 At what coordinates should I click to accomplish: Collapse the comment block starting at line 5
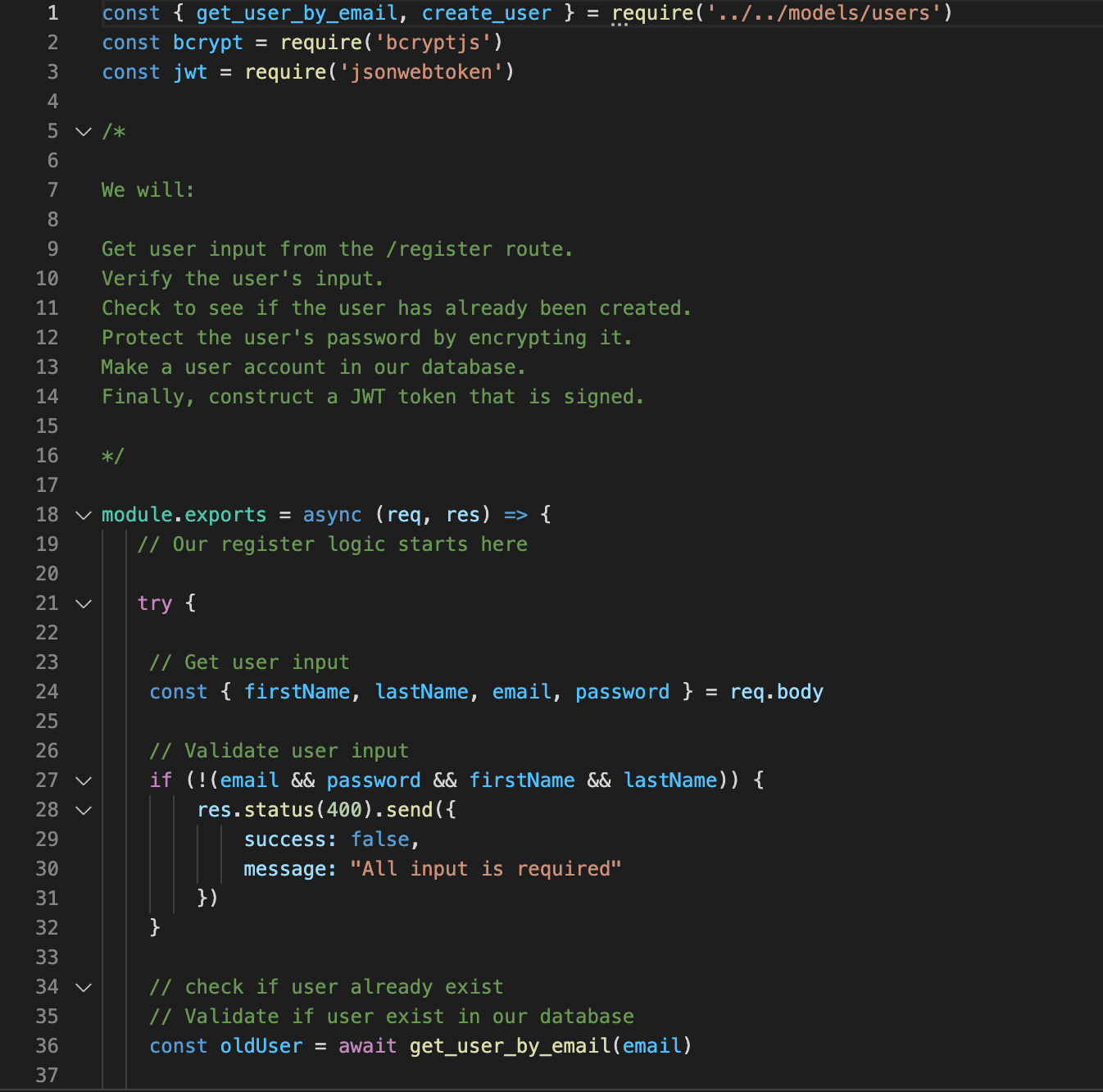tap(84, 131)
